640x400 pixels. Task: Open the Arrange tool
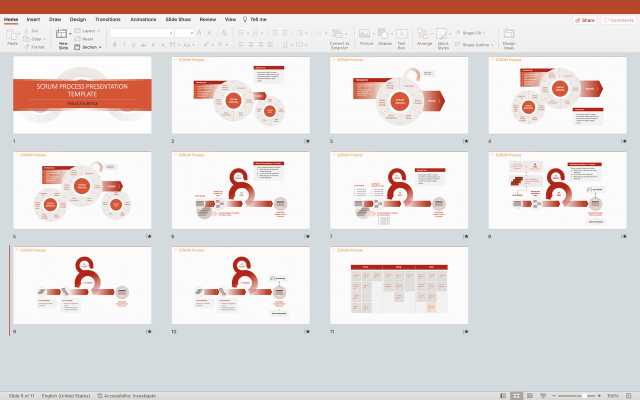(424, 35)
